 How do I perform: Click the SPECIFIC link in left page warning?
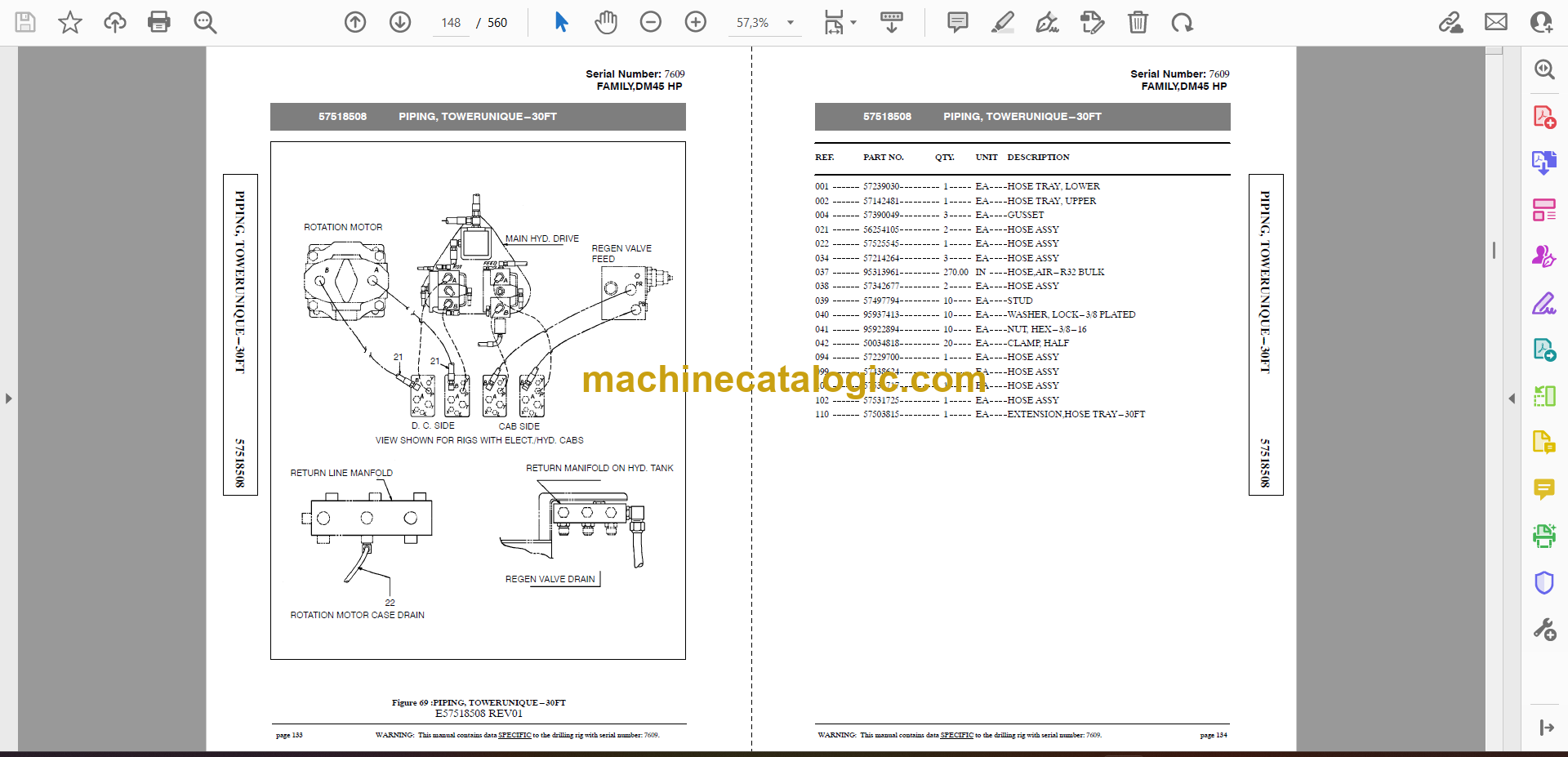[514, 735]
